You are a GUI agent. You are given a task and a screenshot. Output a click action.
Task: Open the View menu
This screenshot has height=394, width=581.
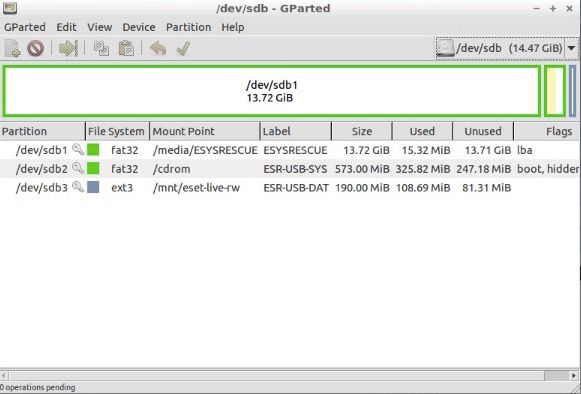(100, 27)
